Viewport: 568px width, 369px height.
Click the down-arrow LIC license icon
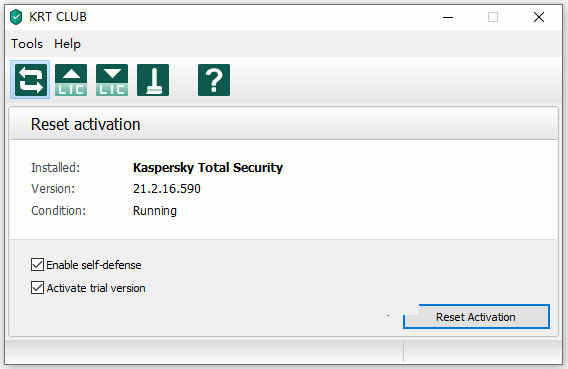click(112, 80)
